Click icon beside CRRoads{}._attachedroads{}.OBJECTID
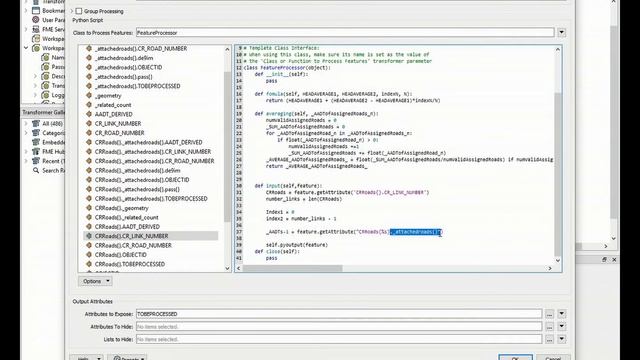The image size is (640, 360). (89, 180)
